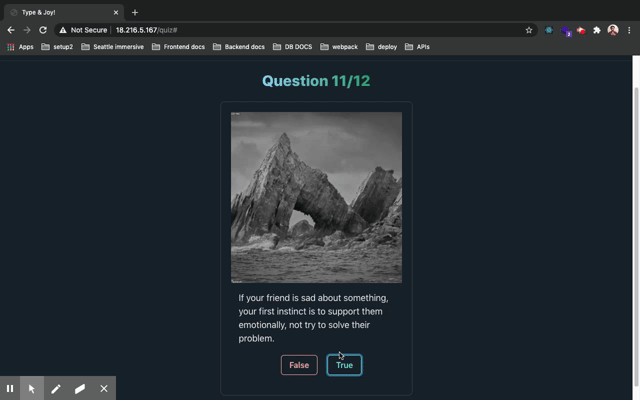Select the cursor pointer tool

point(32,388)
